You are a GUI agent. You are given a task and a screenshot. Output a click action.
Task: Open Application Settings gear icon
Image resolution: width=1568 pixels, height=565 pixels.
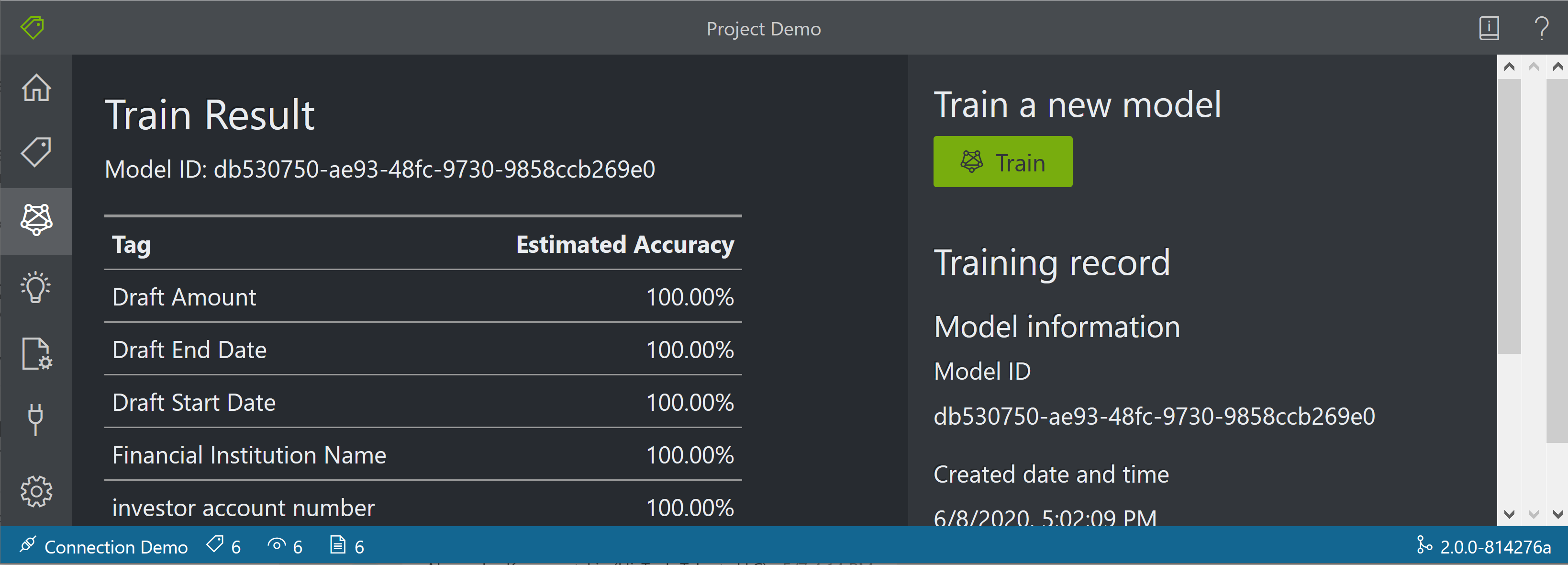tap(36, 491)
